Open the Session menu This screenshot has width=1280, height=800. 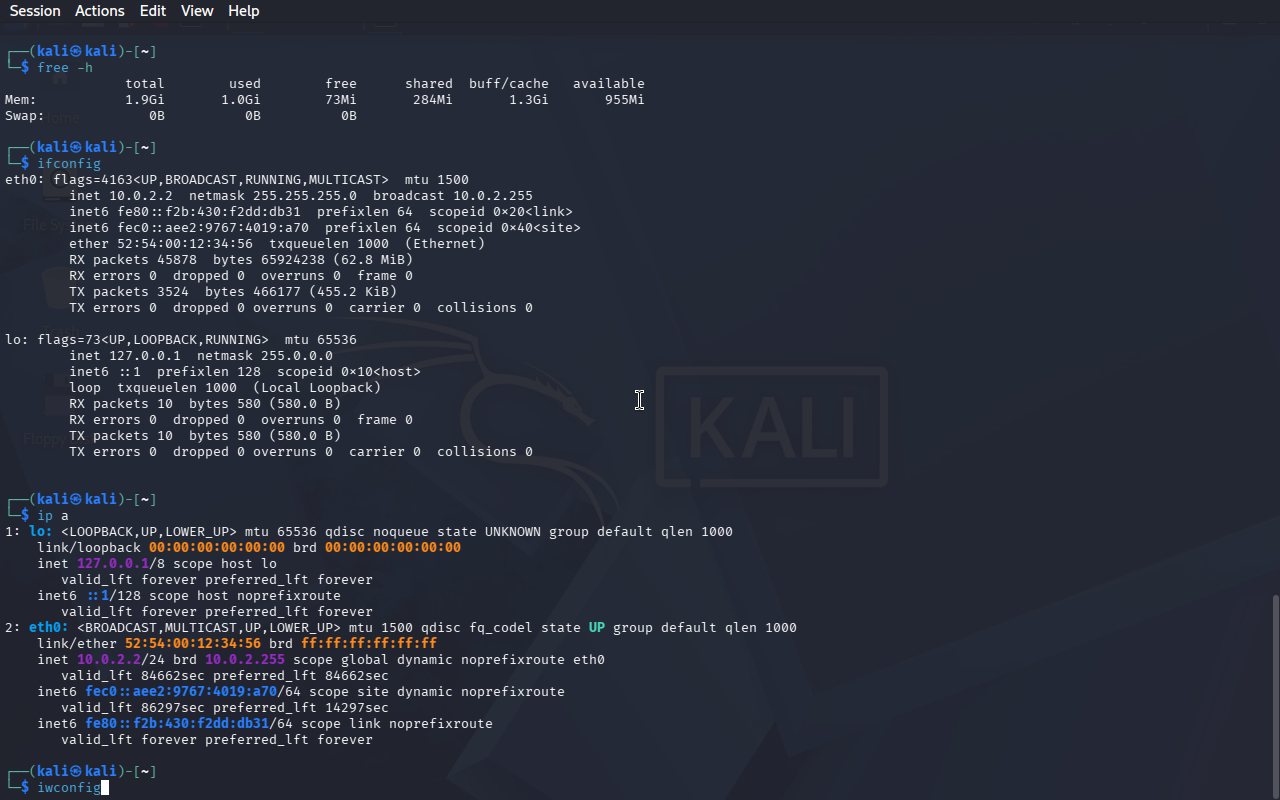[x=35, y=11]
